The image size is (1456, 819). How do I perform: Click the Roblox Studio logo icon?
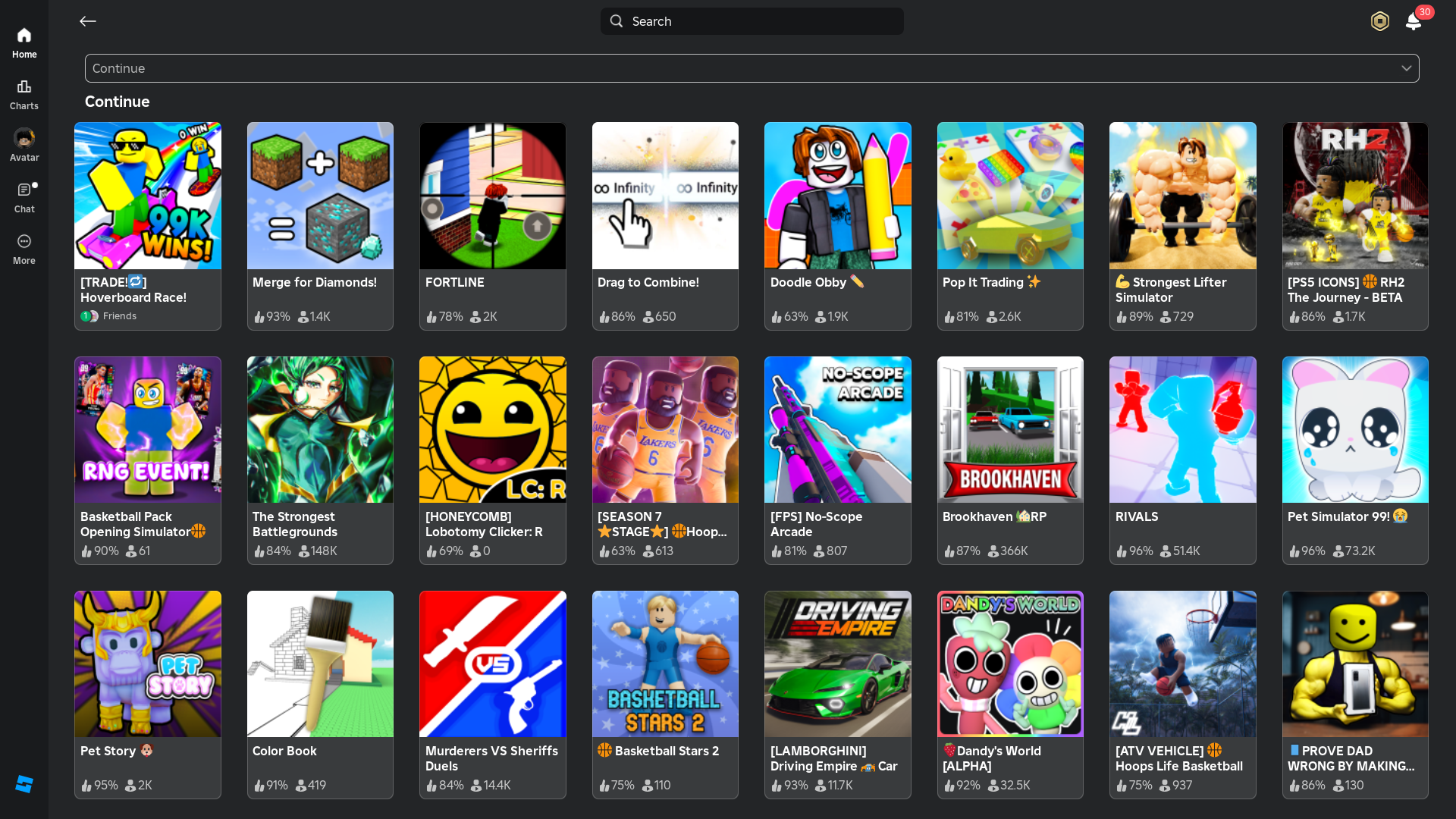tap(24, 784)
